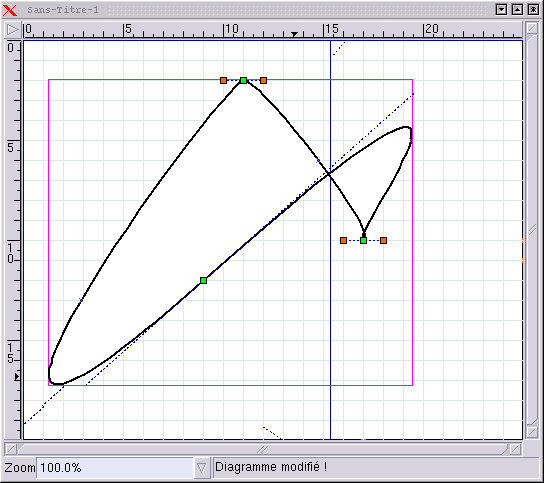Click the vertical scrollbar thumb
The image size is (544, 483).
click(x=532, y=230)
